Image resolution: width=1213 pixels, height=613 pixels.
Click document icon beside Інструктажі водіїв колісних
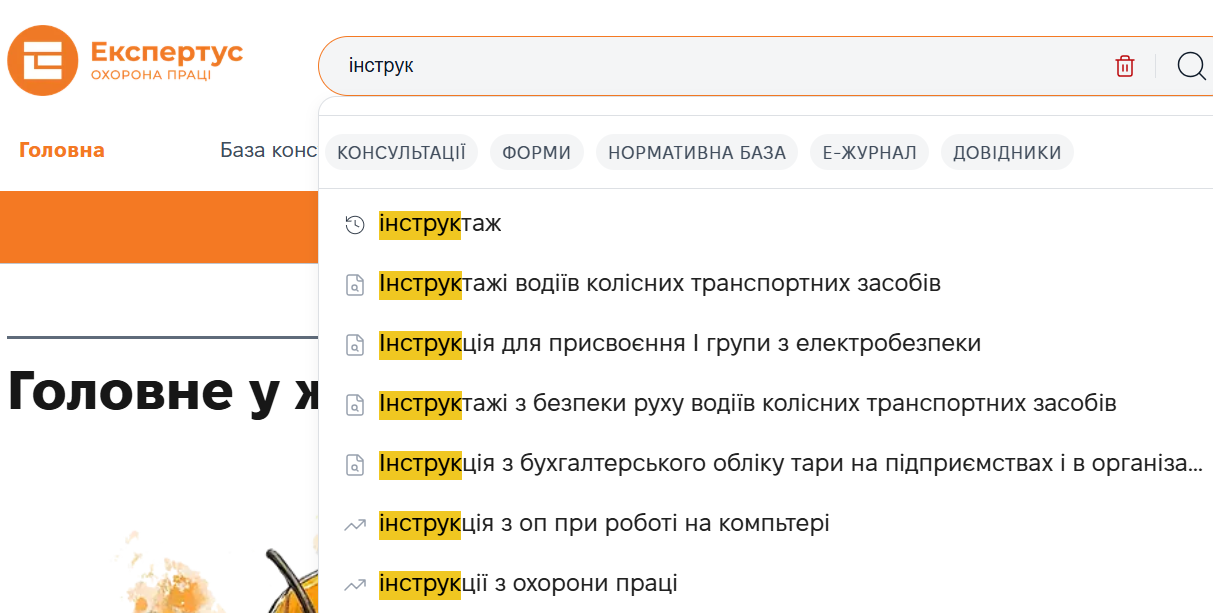(x=354, y=285)
